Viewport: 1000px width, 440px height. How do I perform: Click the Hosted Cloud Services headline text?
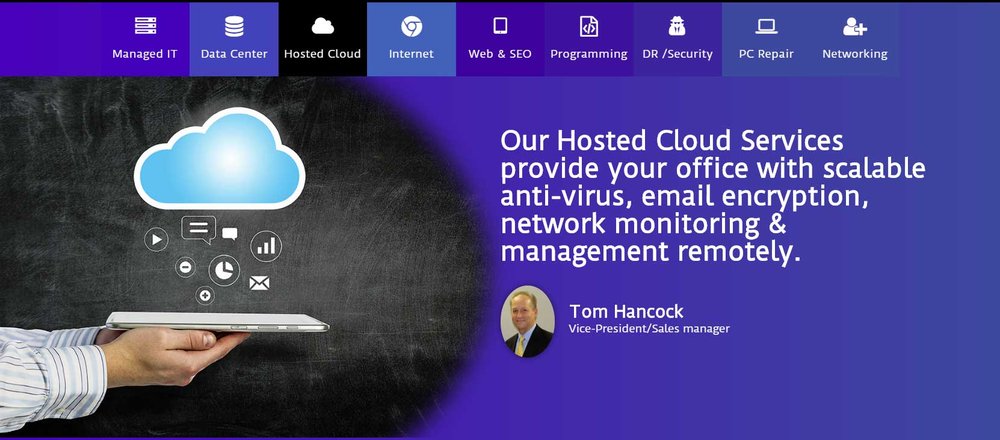point(712,195)
